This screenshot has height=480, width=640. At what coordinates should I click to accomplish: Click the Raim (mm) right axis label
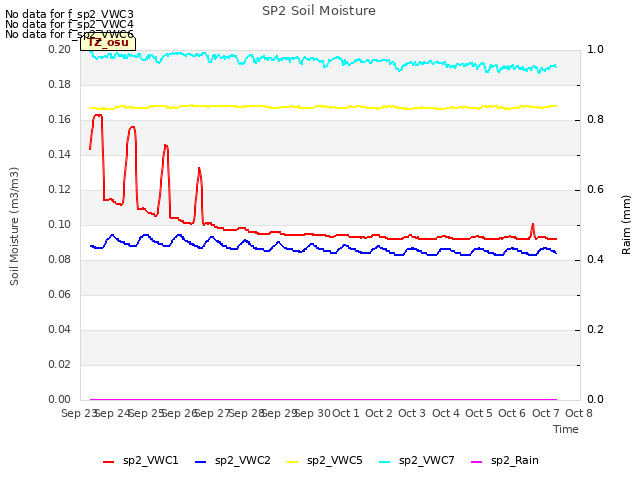(626, 225)
